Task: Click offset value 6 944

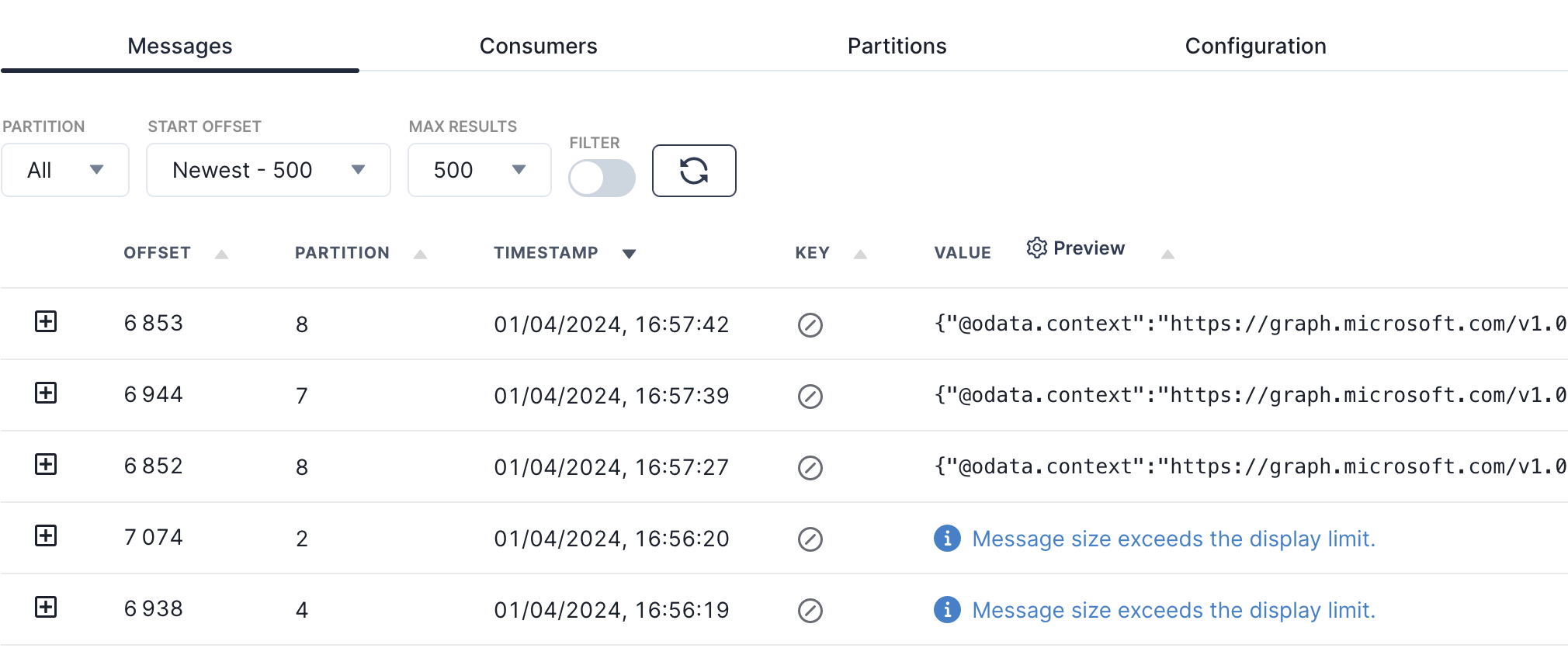Action: tap(154, 394)
